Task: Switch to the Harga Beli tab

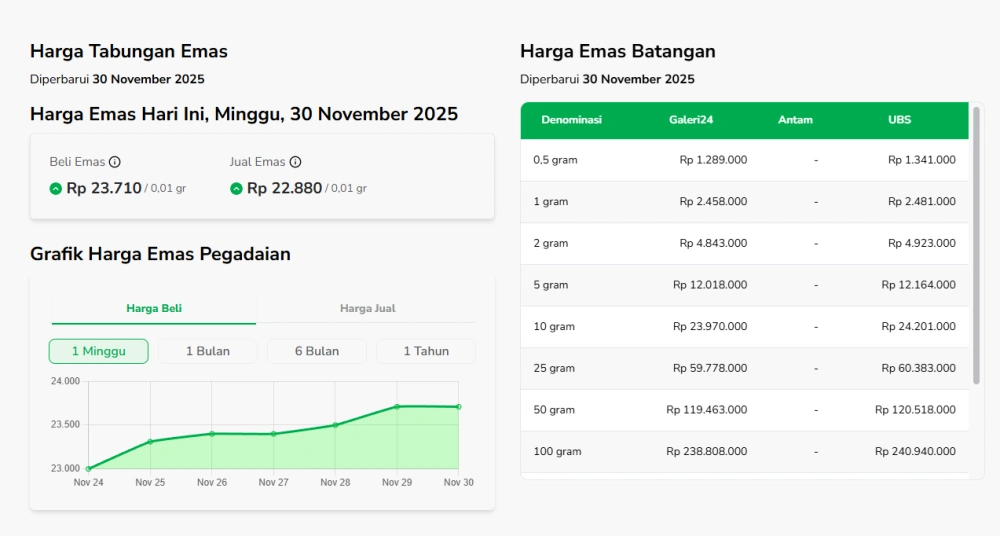Action: pos(154,309)
